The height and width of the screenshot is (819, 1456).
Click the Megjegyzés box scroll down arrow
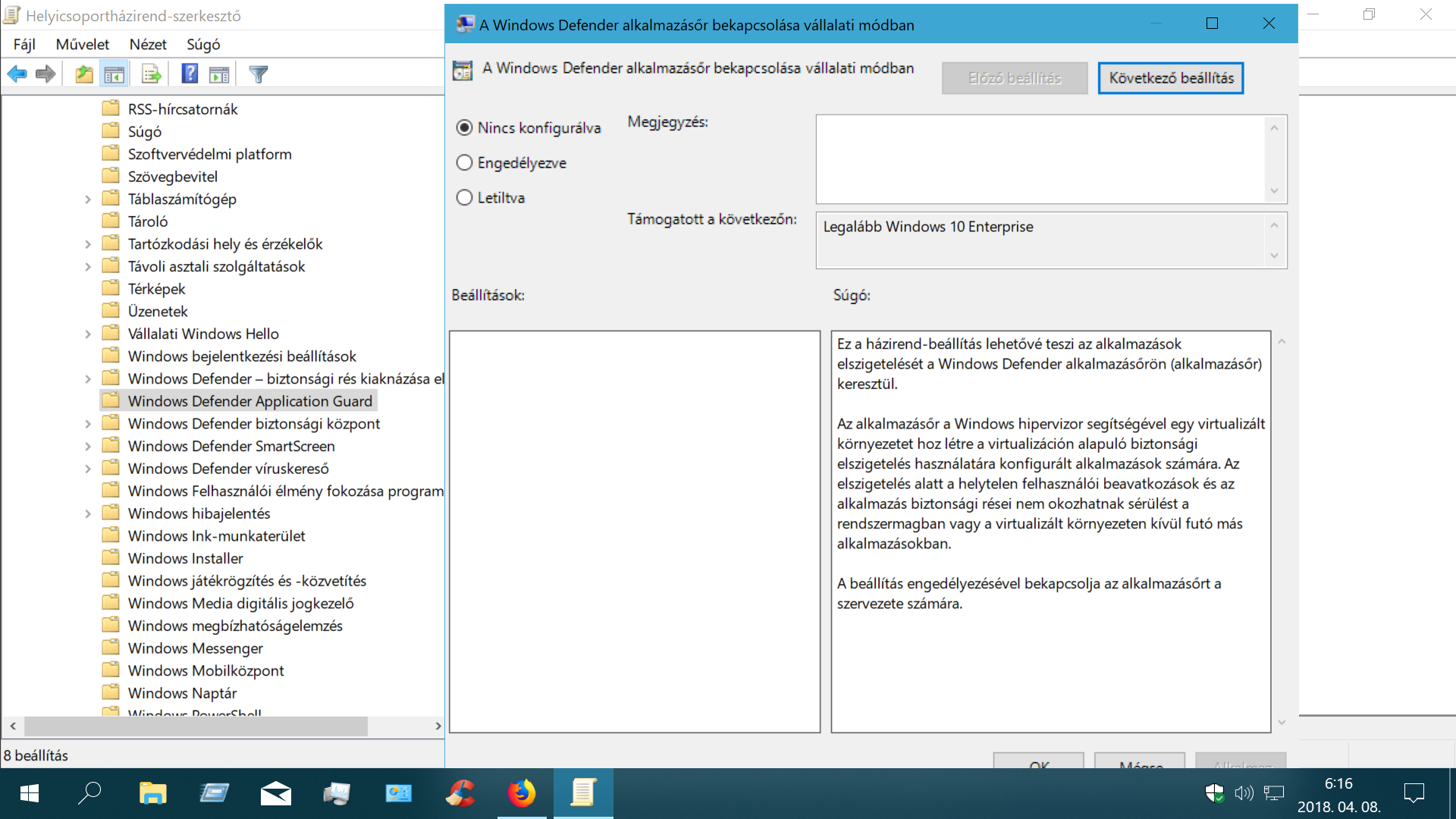pyautogui.click(x=1274, y=190)
